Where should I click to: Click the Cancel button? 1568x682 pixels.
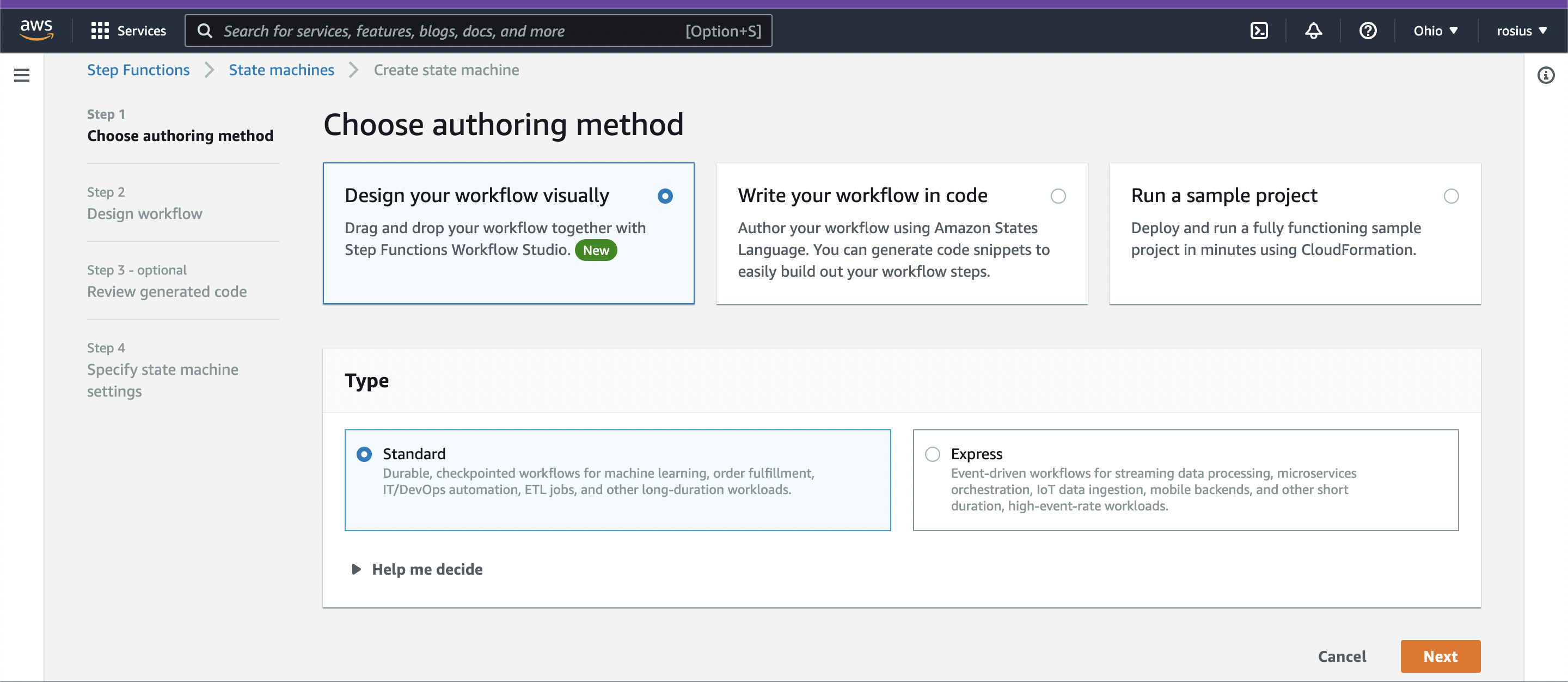point(1342,656)
